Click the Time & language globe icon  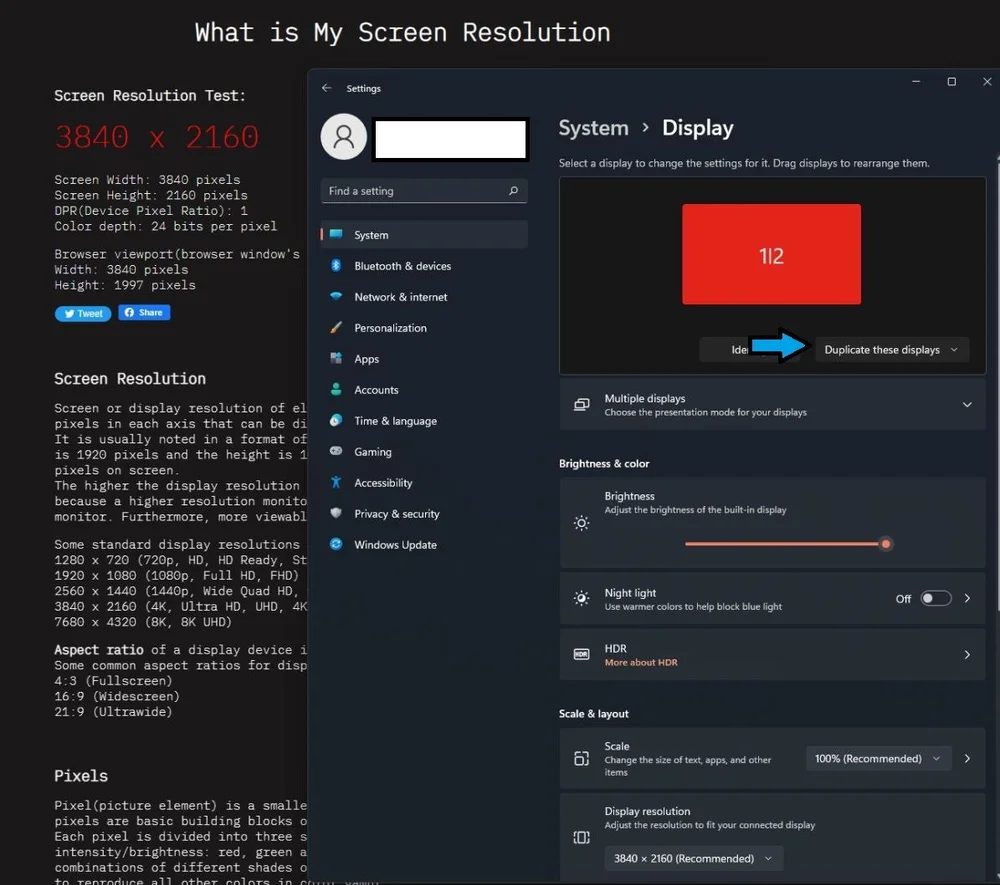coord(336,420)
